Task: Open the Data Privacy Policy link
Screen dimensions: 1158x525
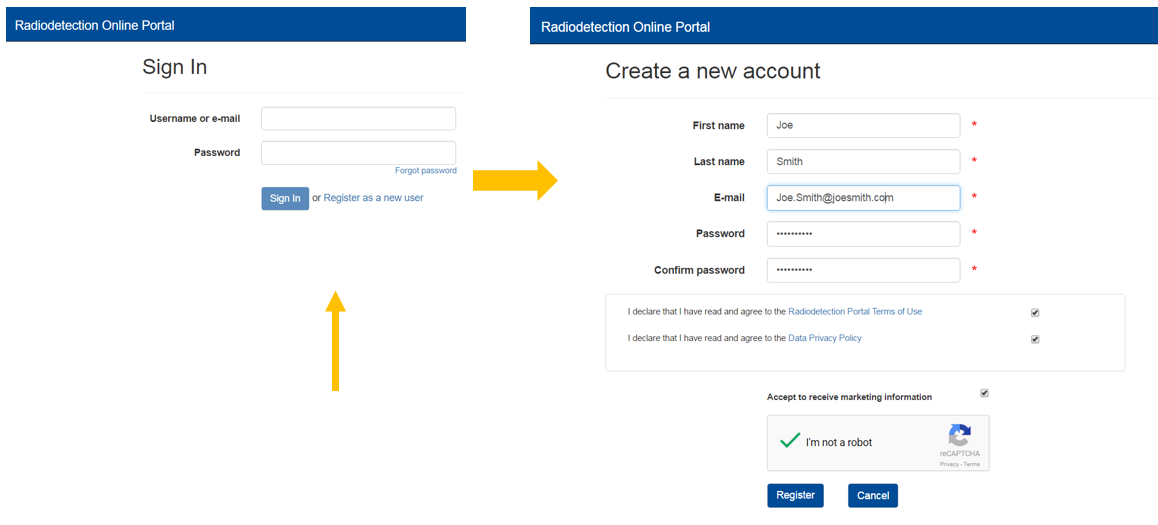Action: coord(825,338)
